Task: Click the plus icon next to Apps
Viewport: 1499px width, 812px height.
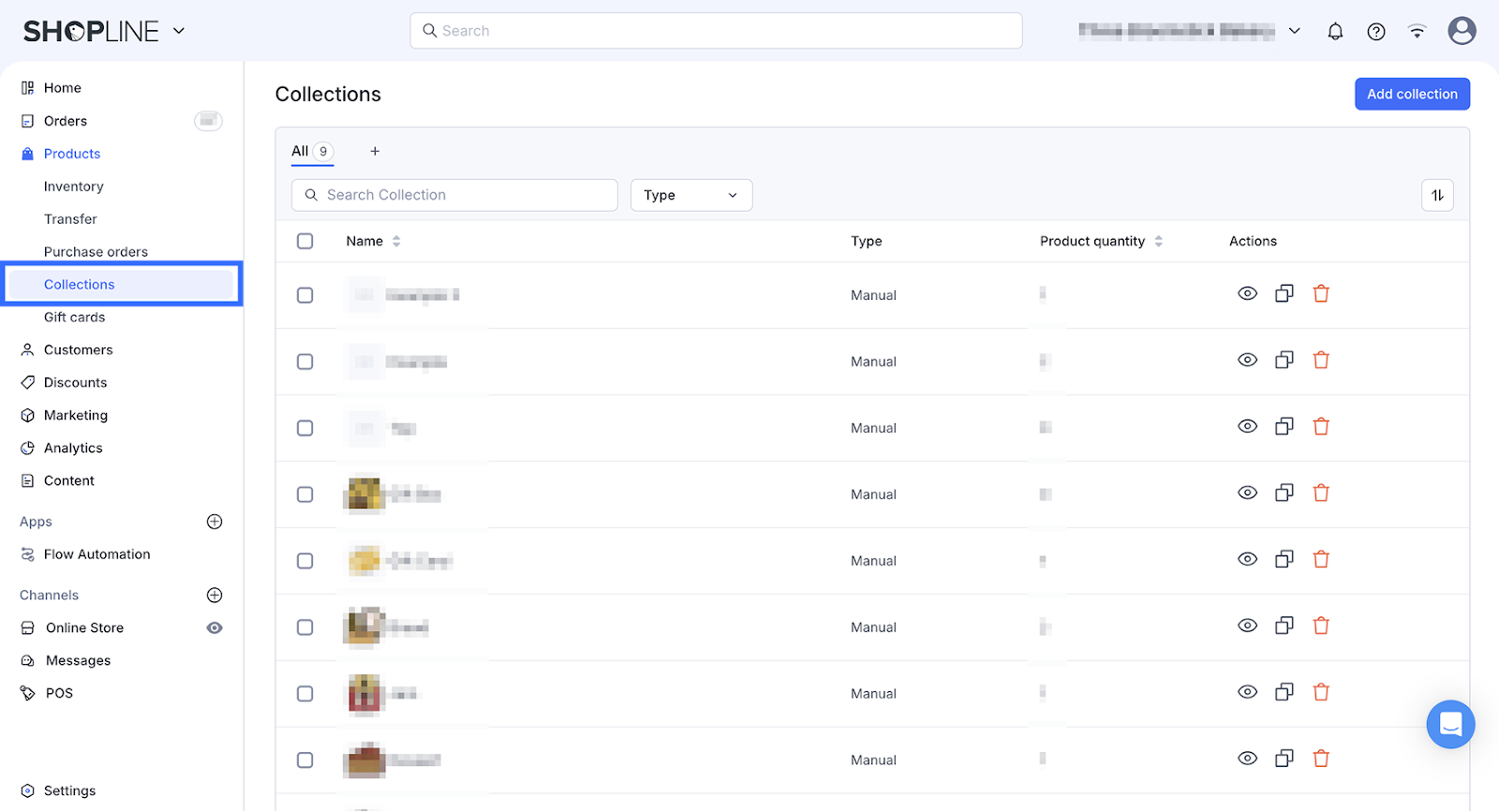Action: 215,522
